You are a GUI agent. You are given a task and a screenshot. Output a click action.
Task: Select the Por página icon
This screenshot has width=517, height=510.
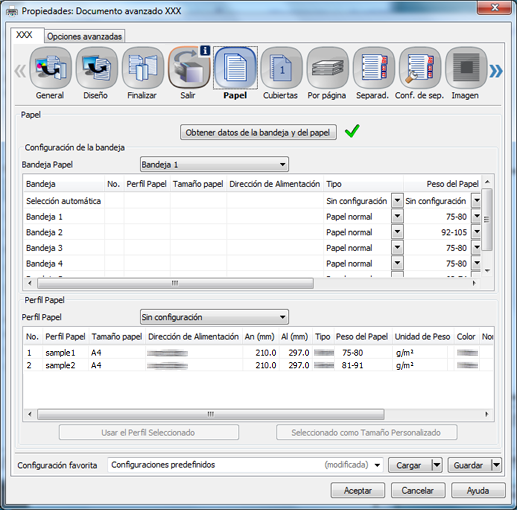(x=327, y=68)
